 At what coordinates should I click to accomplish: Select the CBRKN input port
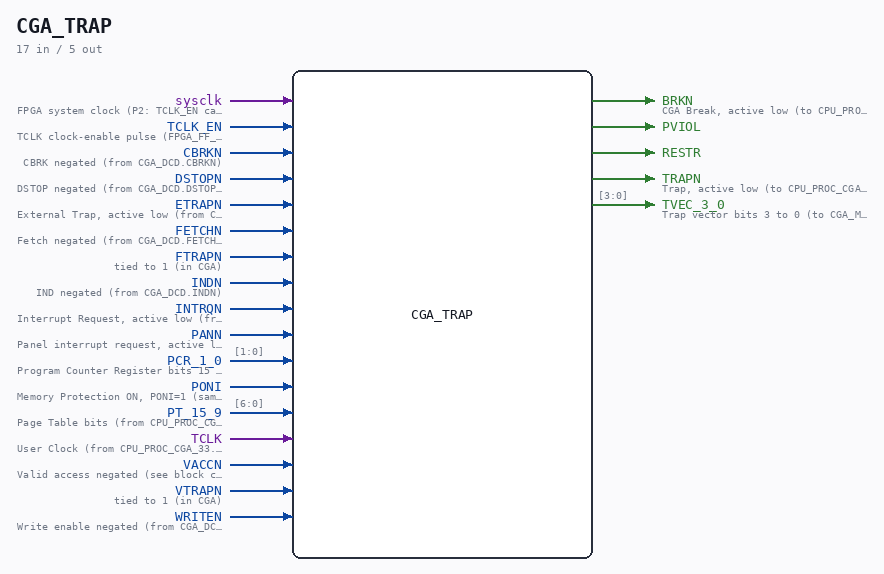coord(202,152)
